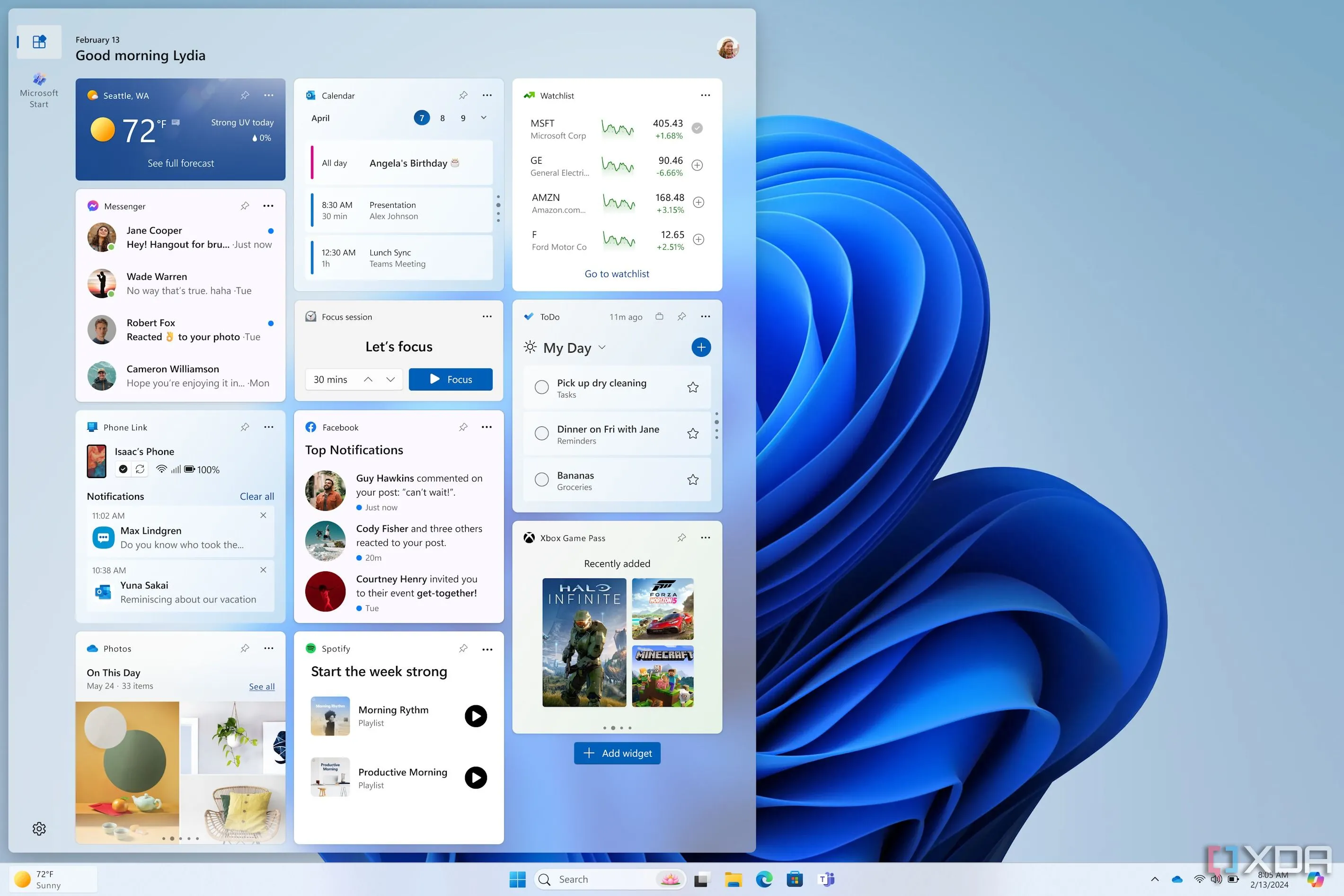This screenshot has height=896, width=1344.
Task: Start a focus session with the Focus button
Action: tap(451, 379)
